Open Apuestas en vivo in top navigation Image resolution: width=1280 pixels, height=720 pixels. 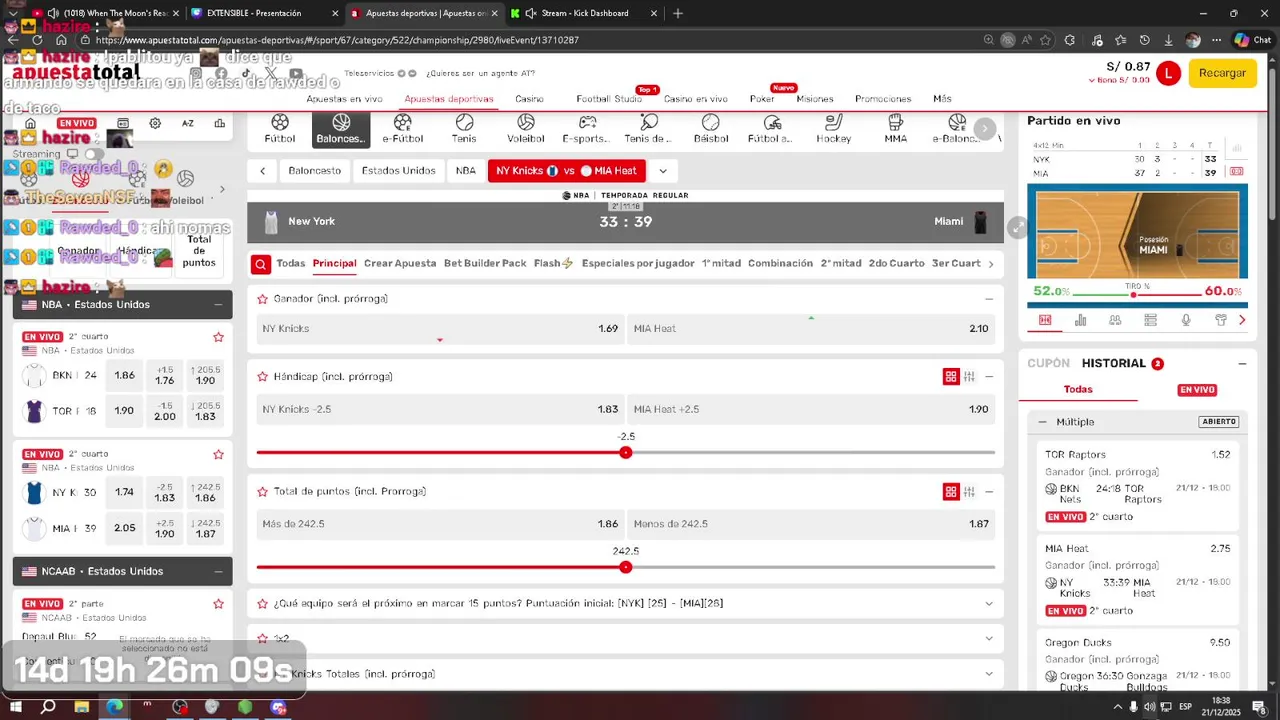(344, 99)
